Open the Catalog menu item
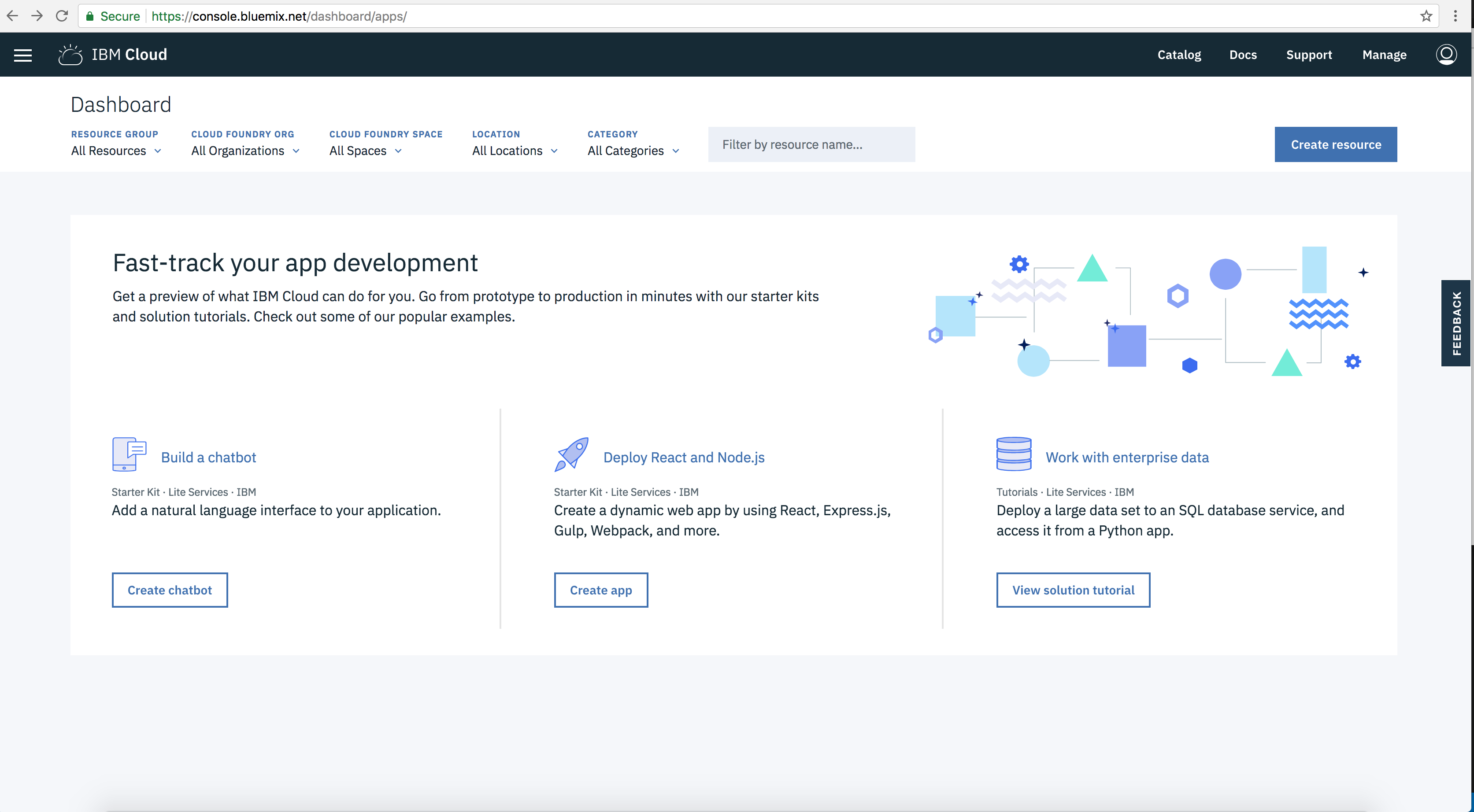 1179,55
